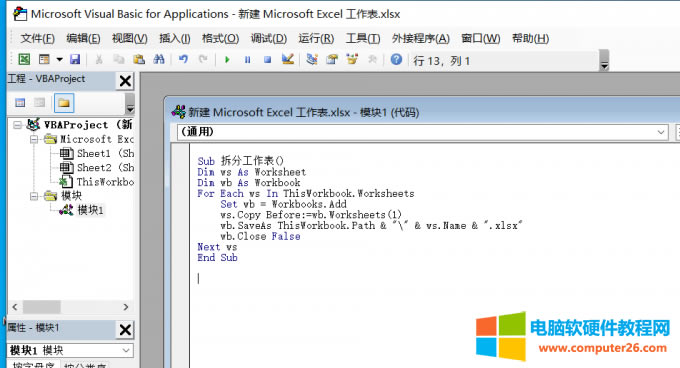Select ThisWorkbook in the project tree
This screenshot has height=368, width=680.
97,182
